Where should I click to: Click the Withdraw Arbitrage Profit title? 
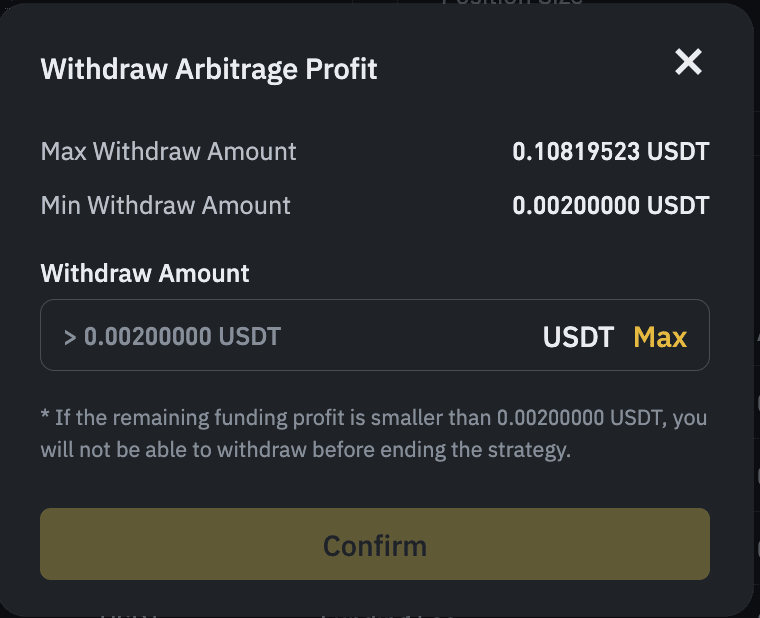click(x=209, y=69)
